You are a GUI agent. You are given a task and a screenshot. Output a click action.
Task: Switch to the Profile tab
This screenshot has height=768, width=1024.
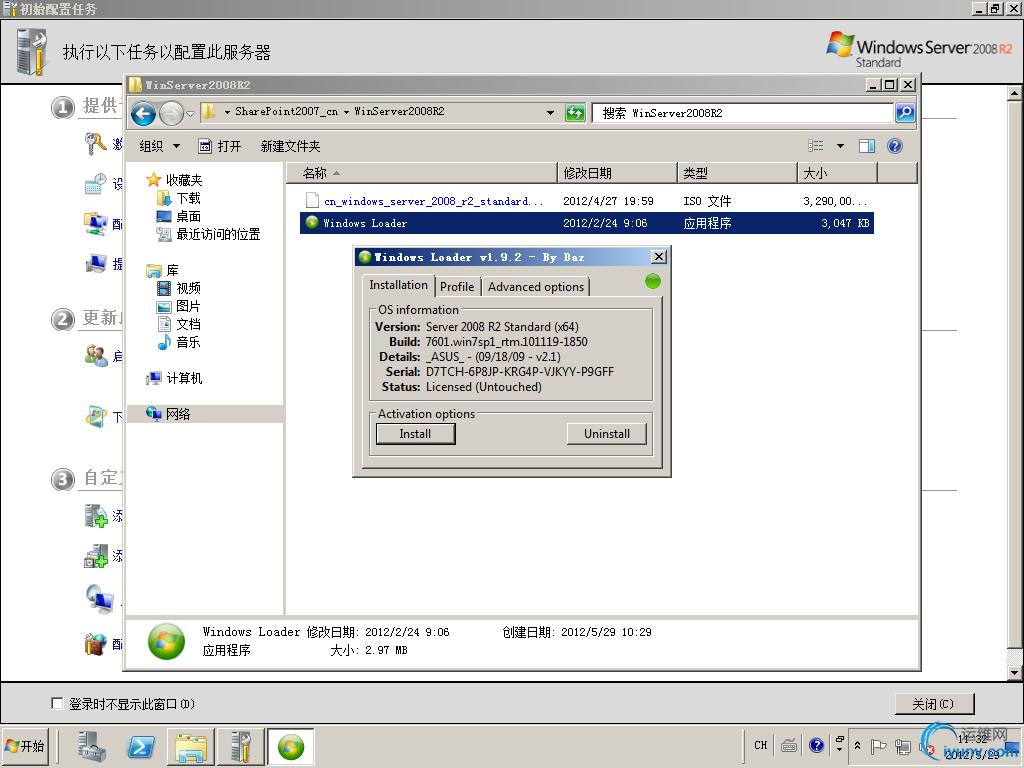click(x=457, y=287)
